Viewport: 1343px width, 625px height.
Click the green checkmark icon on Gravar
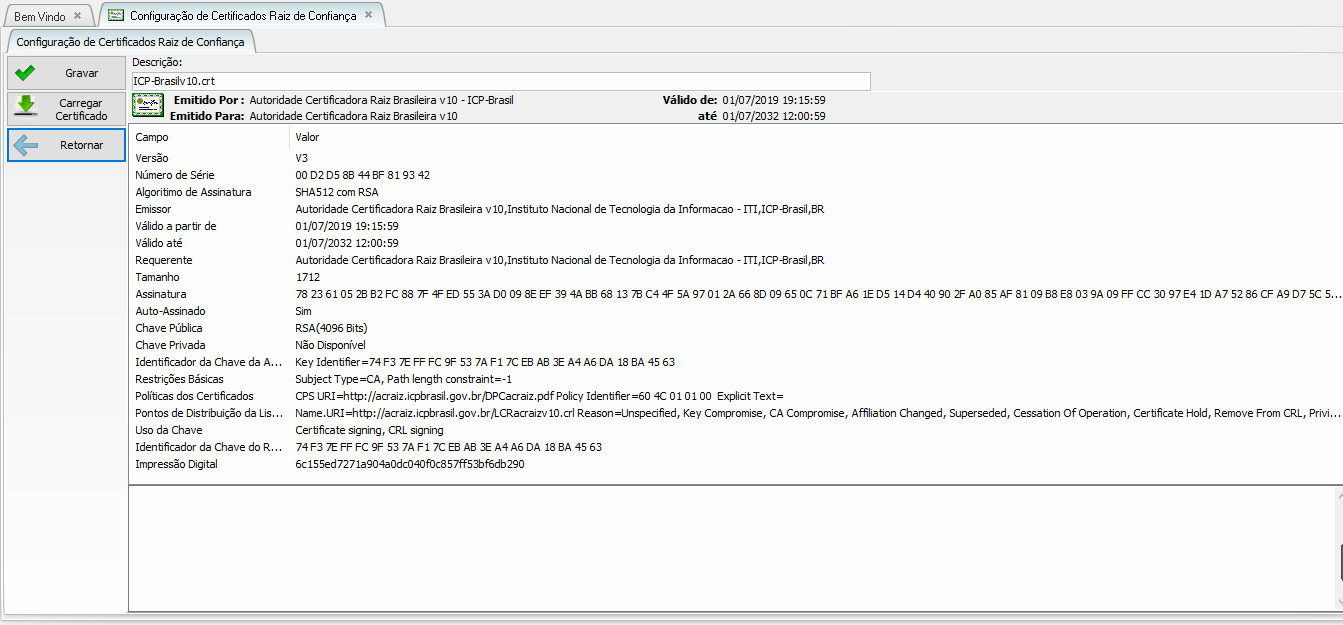(26, 73)
